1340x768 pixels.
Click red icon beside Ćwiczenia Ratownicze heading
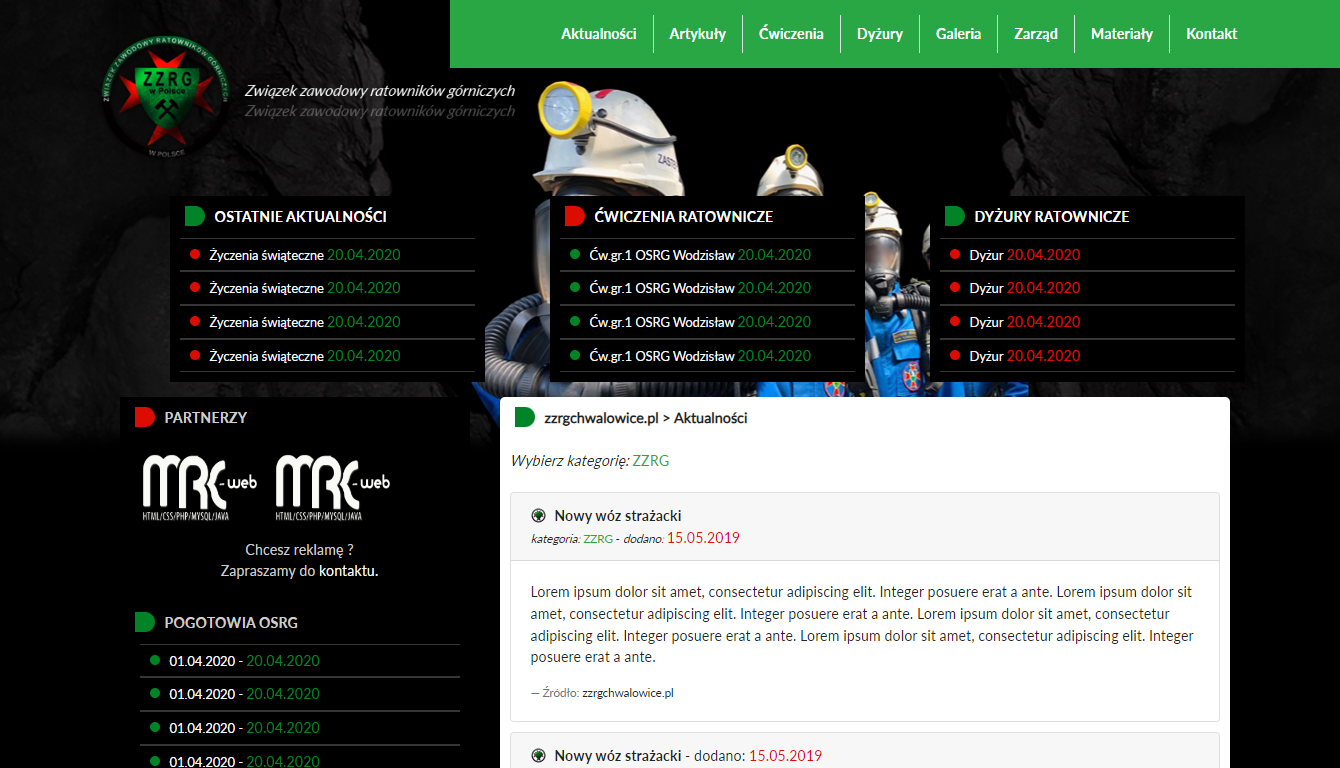574,216
